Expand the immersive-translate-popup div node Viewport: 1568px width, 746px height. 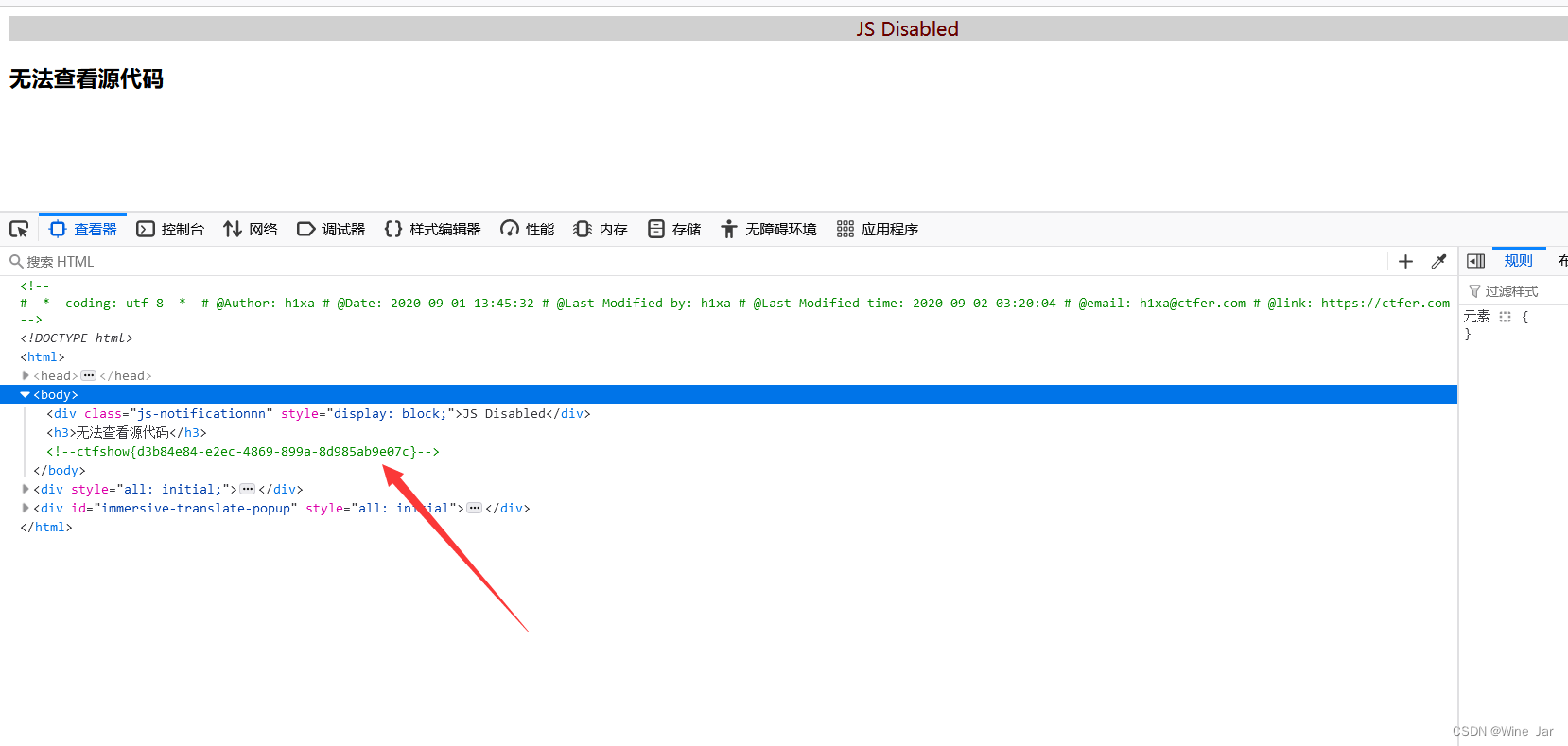(26, 508)
